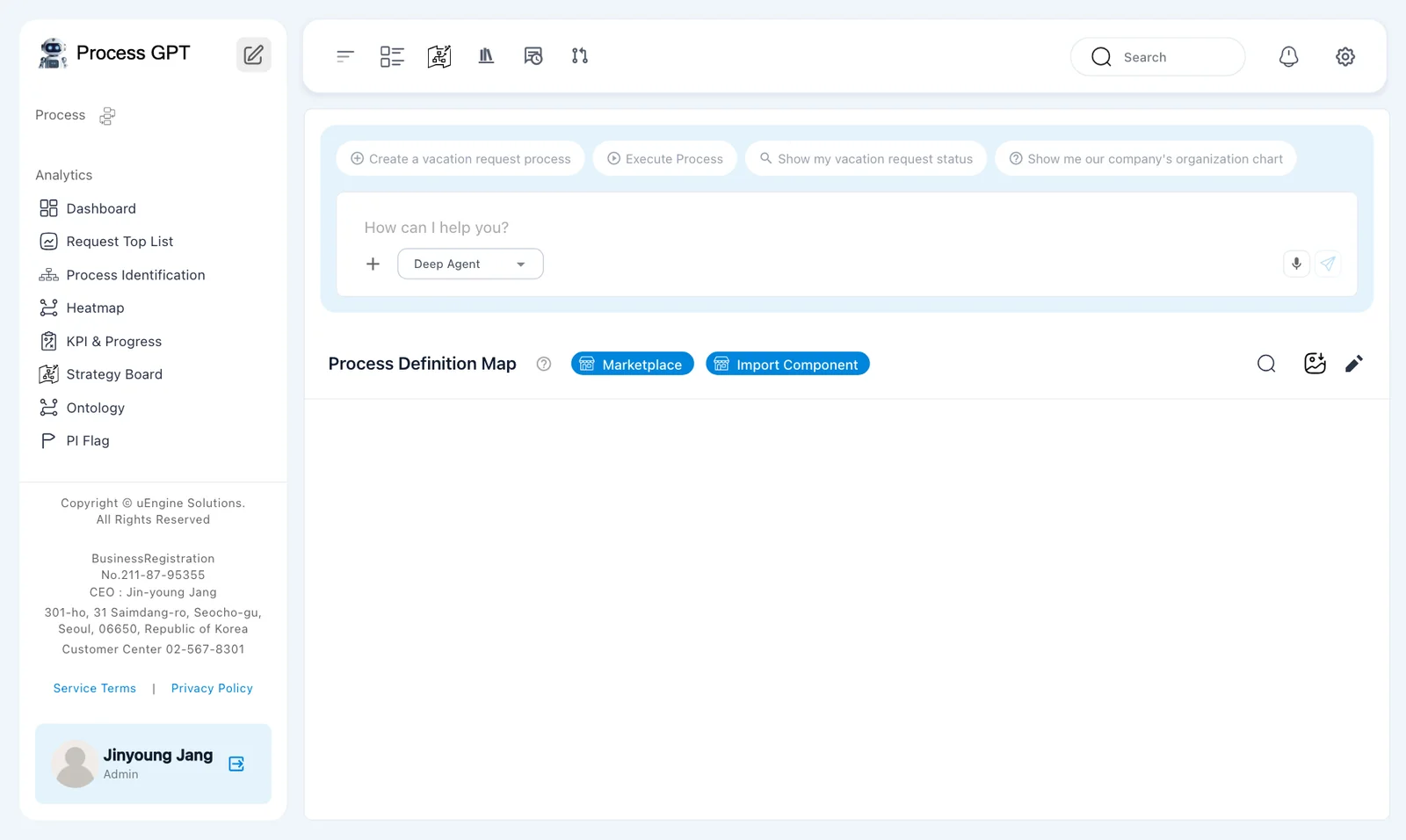Image resolution: width=1406 pixels, height=840 pixels.
Task: Start a new chat with the edit icon
Action: click(x=253, y=54)
